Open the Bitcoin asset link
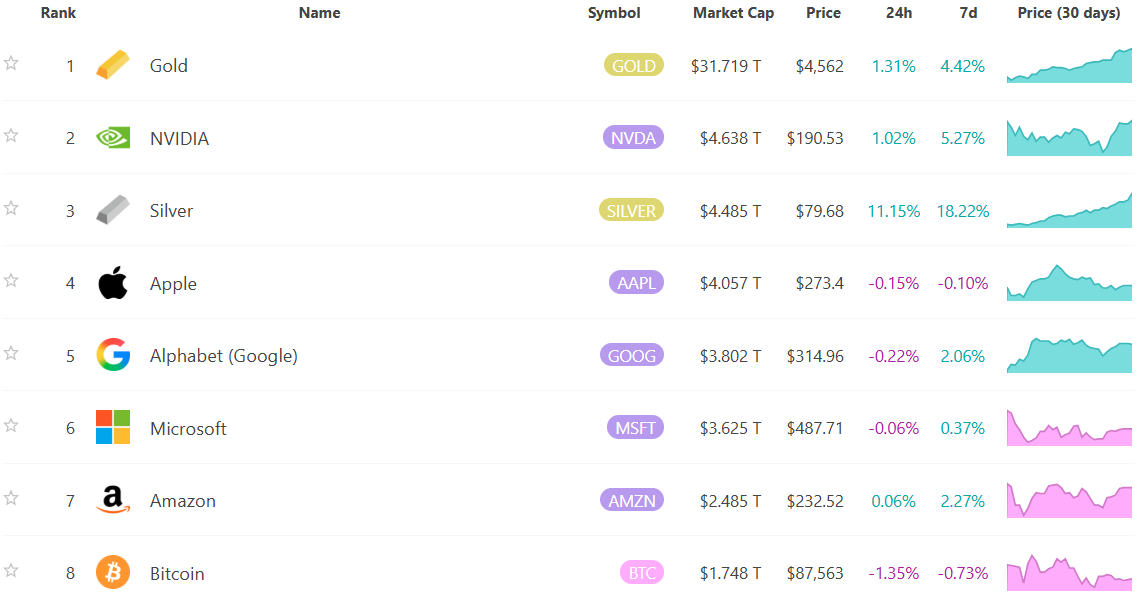This screenshot has height=608, width=1142. pyautogui.click(x=177, y=573)
